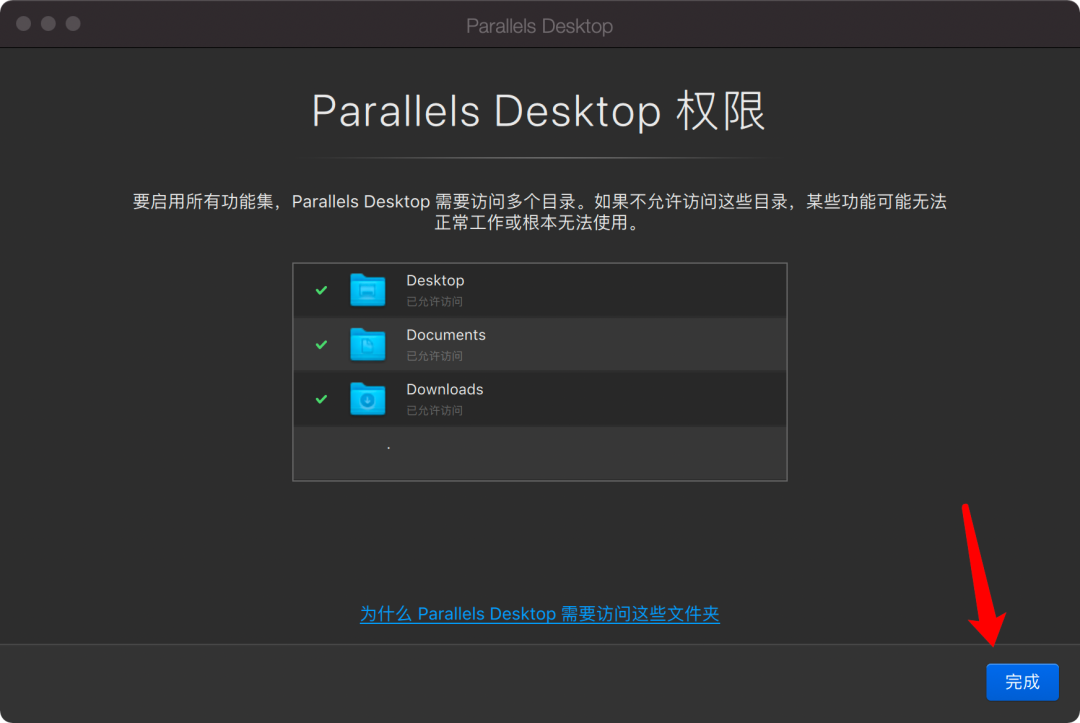Select the Downloads folder name label

(444, 390)
